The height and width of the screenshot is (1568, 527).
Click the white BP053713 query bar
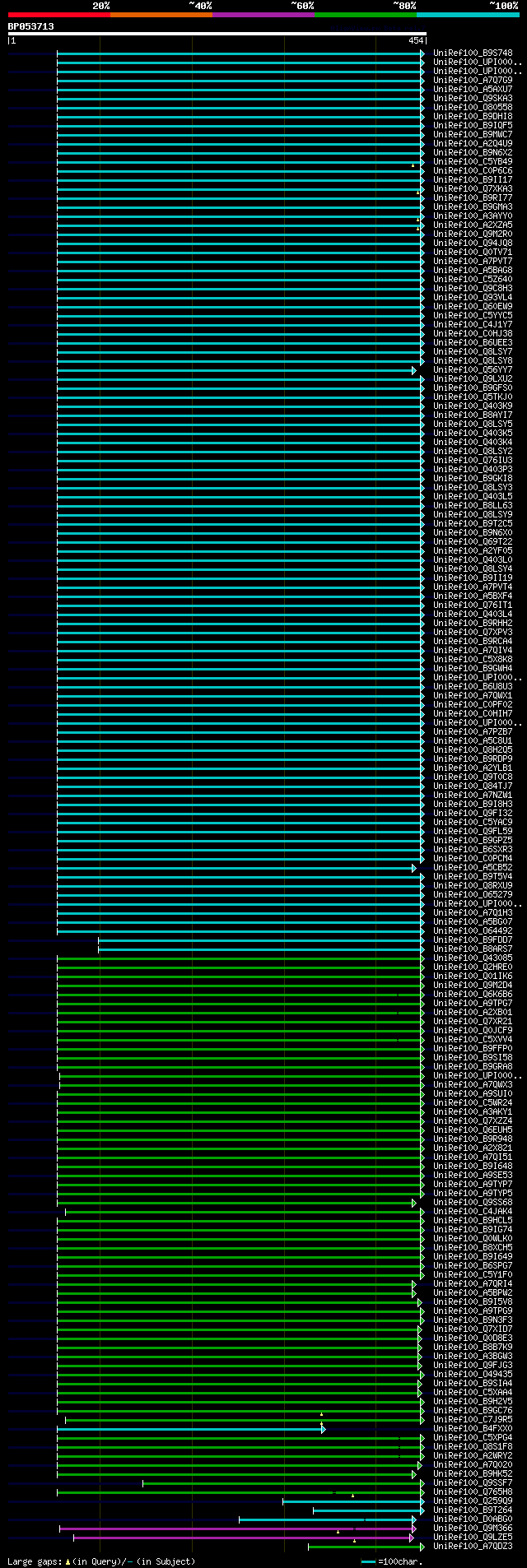(x=217, y=34)
